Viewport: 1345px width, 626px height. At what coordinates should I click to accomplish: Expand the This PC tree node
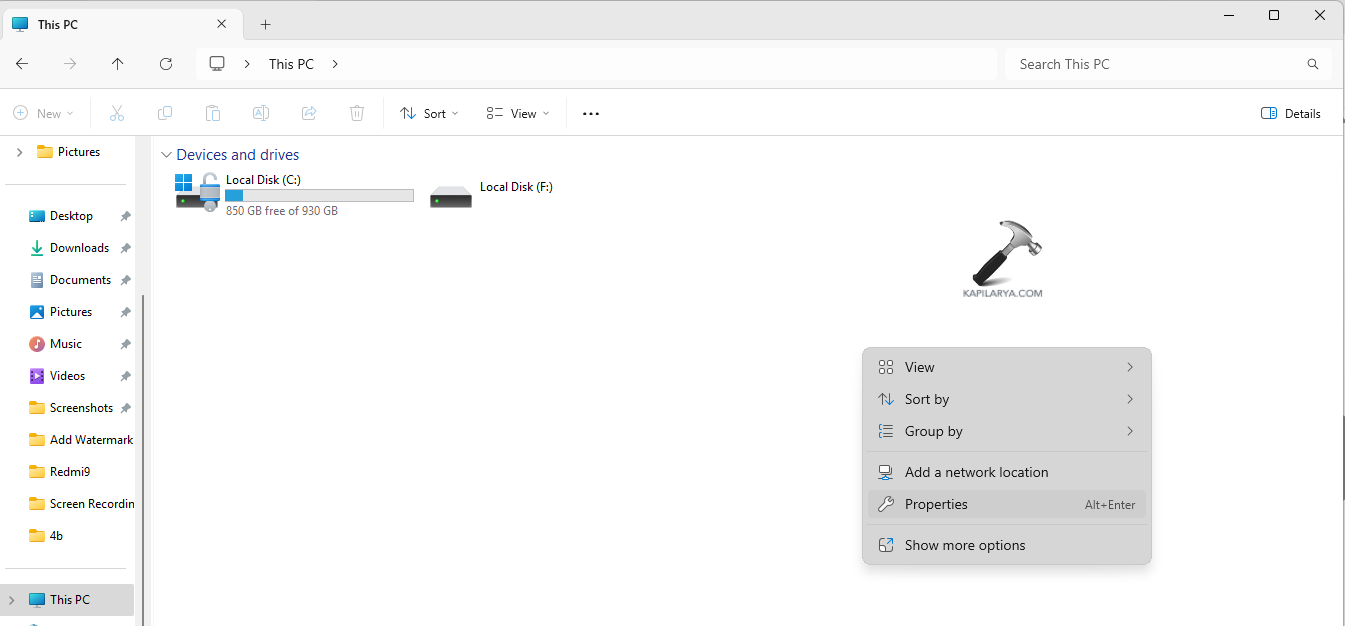point(12,600)
